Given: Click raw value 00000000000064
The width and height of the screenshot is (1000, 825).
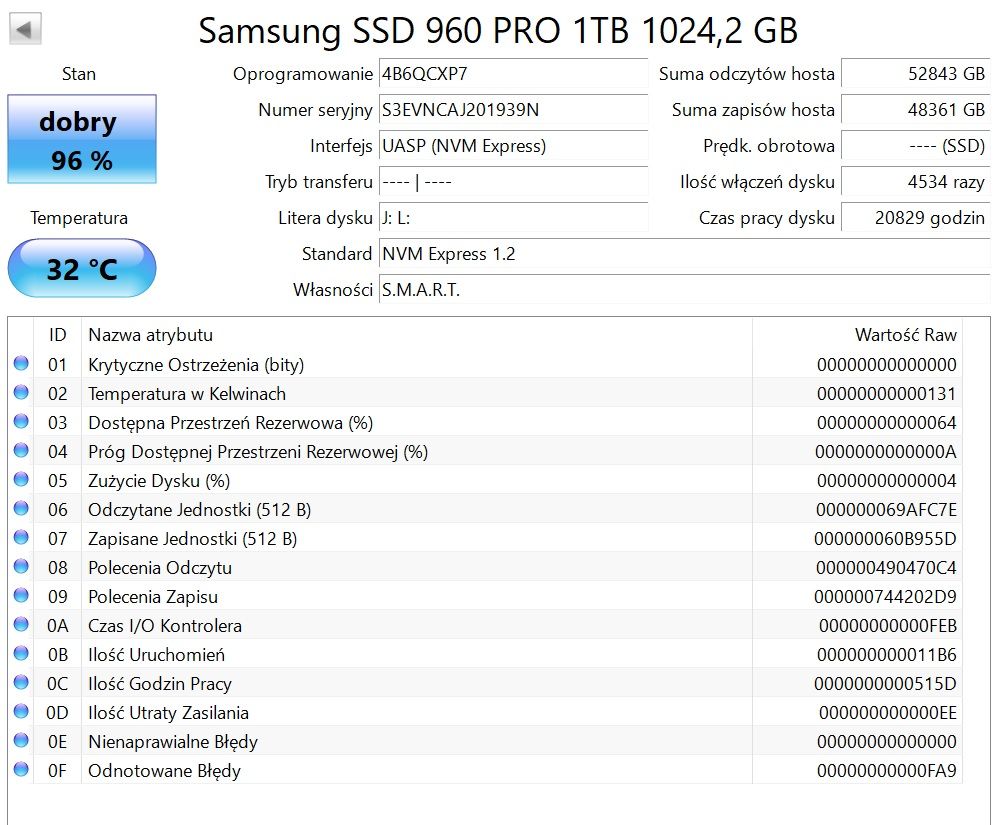Looking at the screenshot, I should (886, 422).
